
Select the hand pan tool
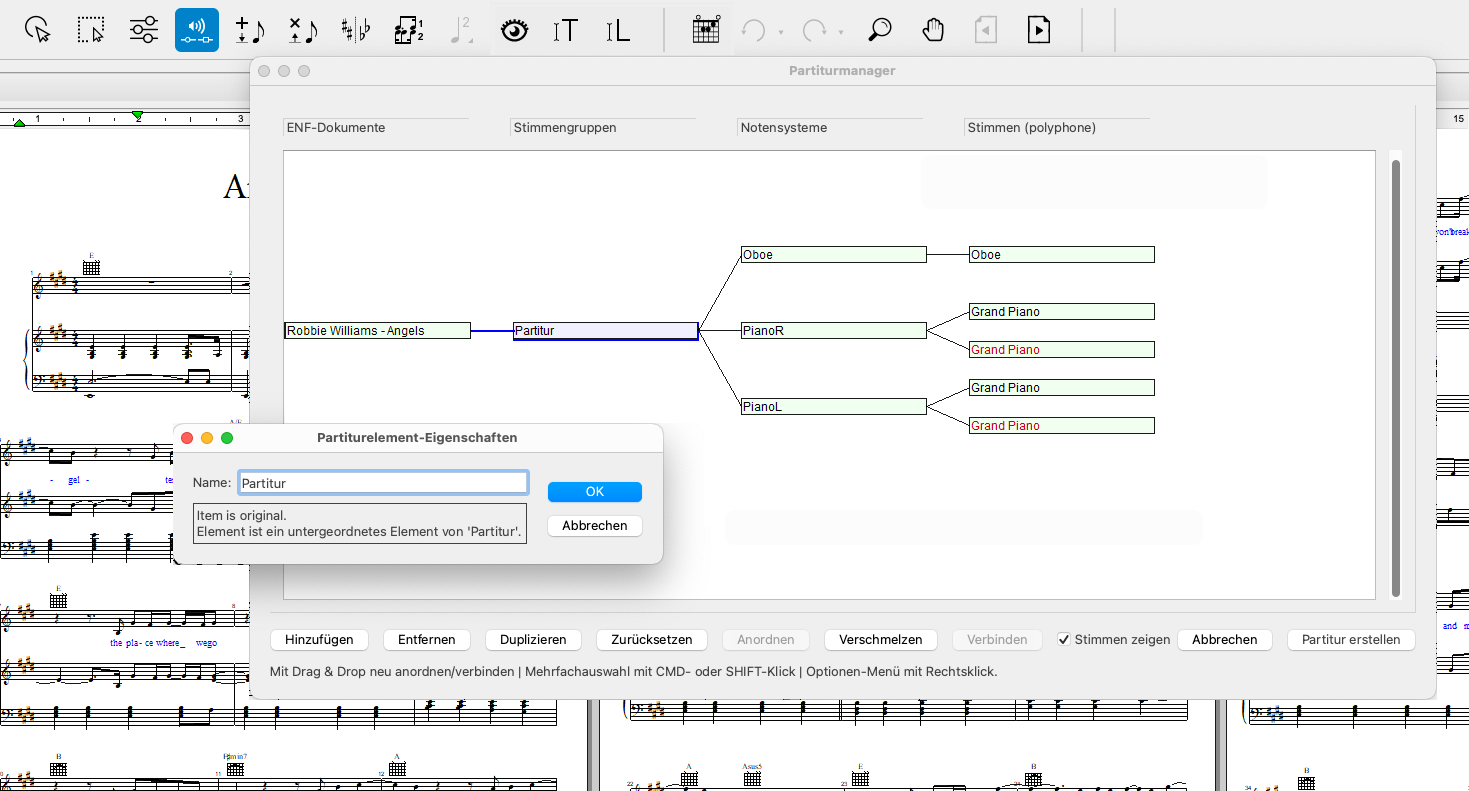[x=933, y=30]
